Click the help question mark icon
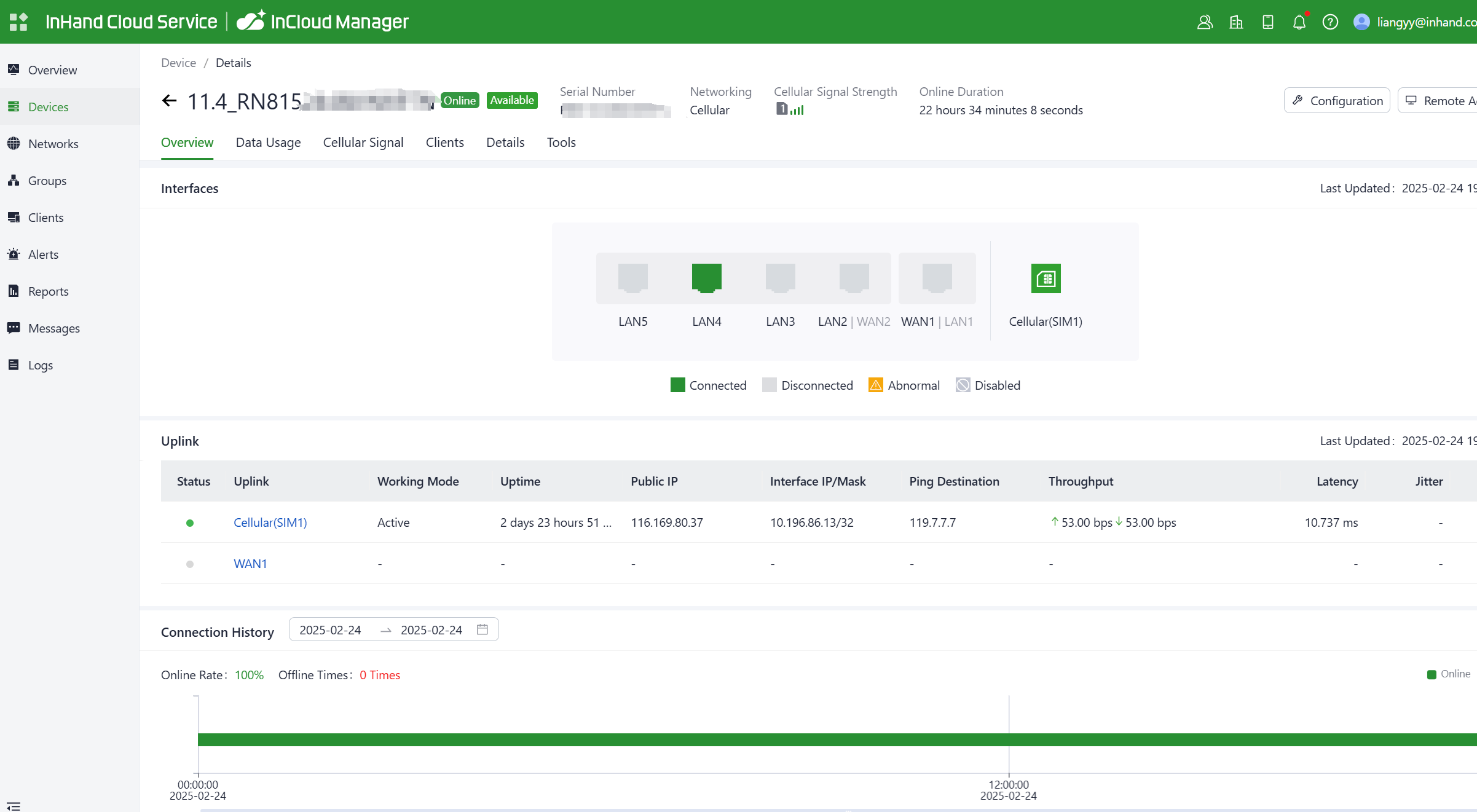The width and height of the screenshot is (1477, 812). click(1330, 23)
